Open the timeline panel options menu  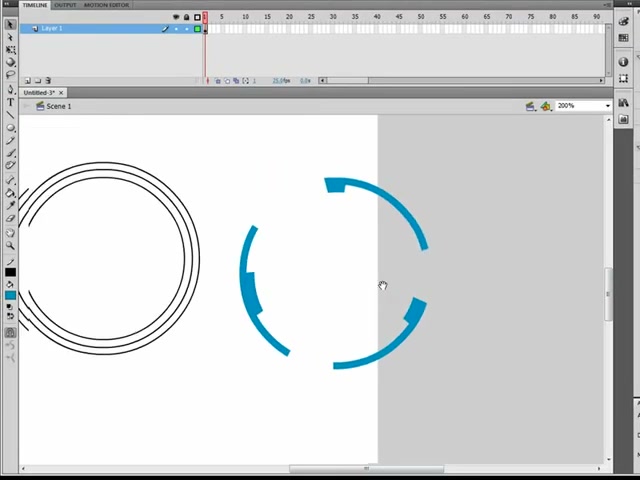click(x=608, y=4)
